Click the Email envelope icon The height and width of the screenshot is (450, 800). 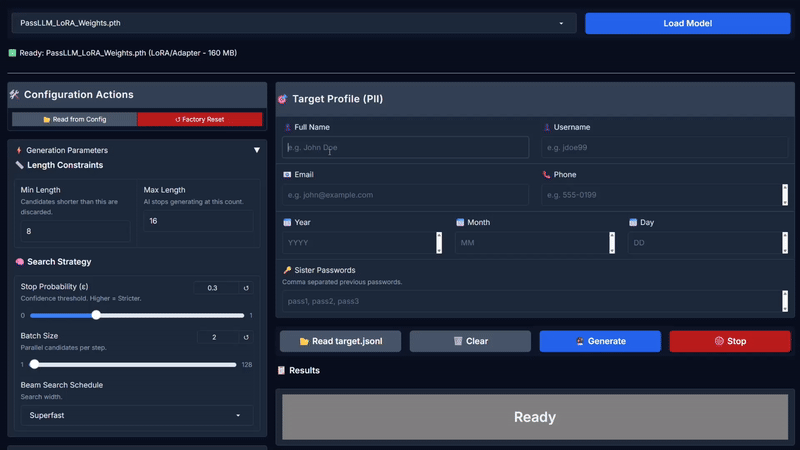click(287, 174)
